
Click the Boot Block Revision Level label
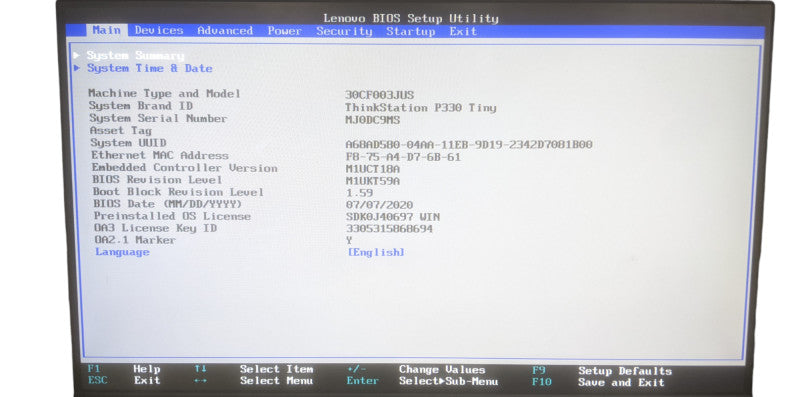[x=178, y=192]
